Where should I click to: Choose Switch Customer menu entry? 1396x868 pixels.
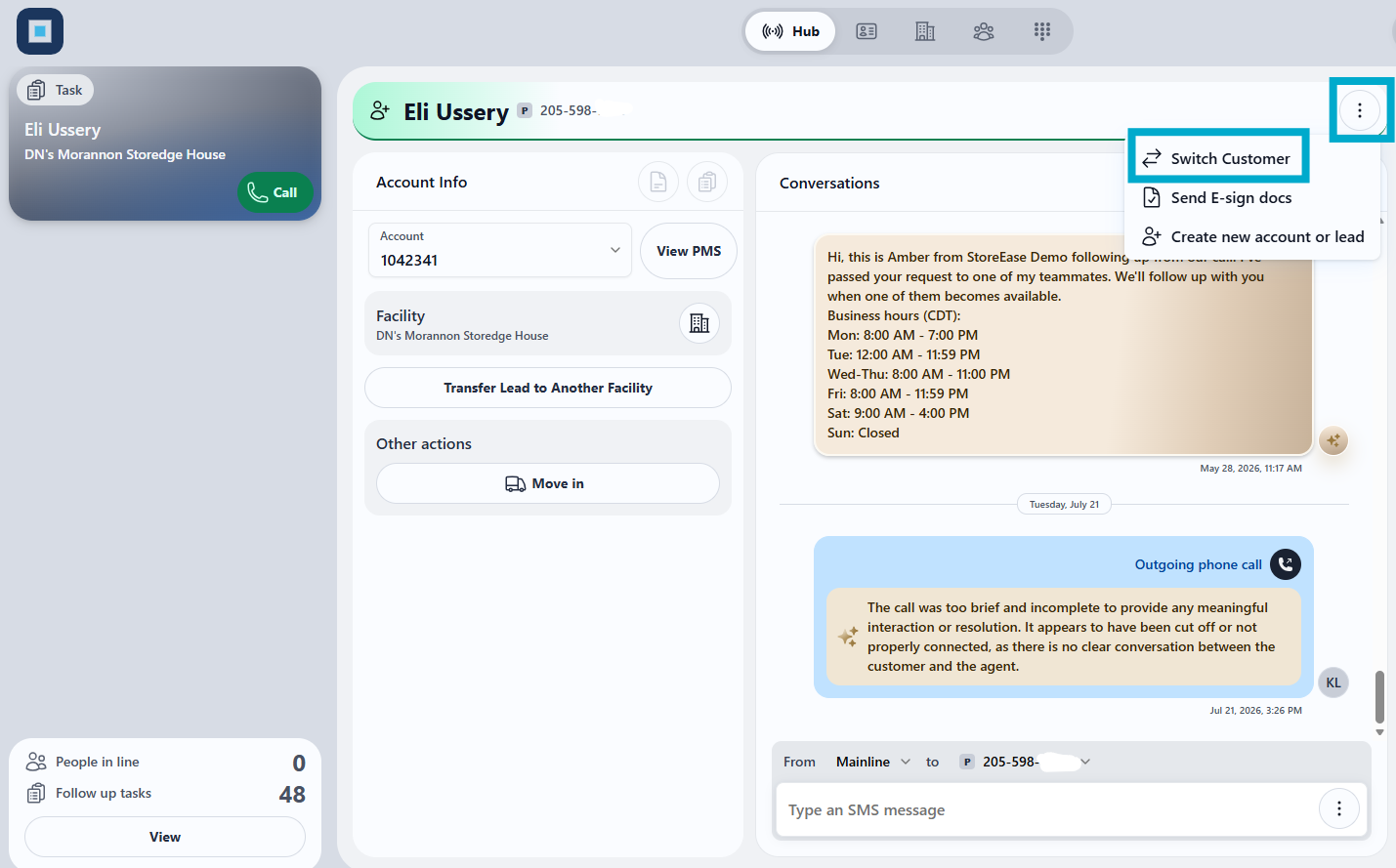(x=1218, y=158)
